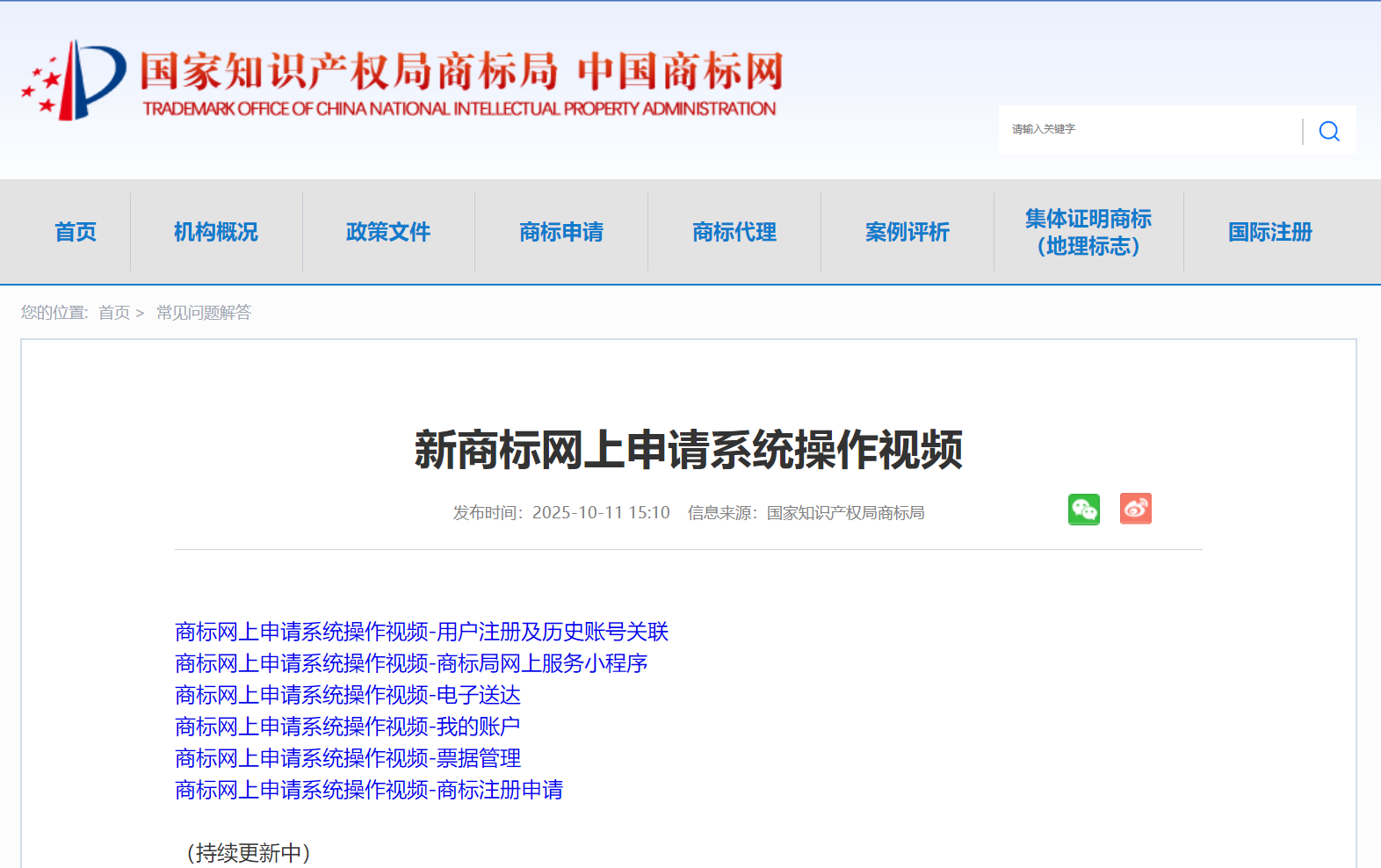Open the 电子送达 operation video link
The image size is (1381, 868).
[348, 695]
